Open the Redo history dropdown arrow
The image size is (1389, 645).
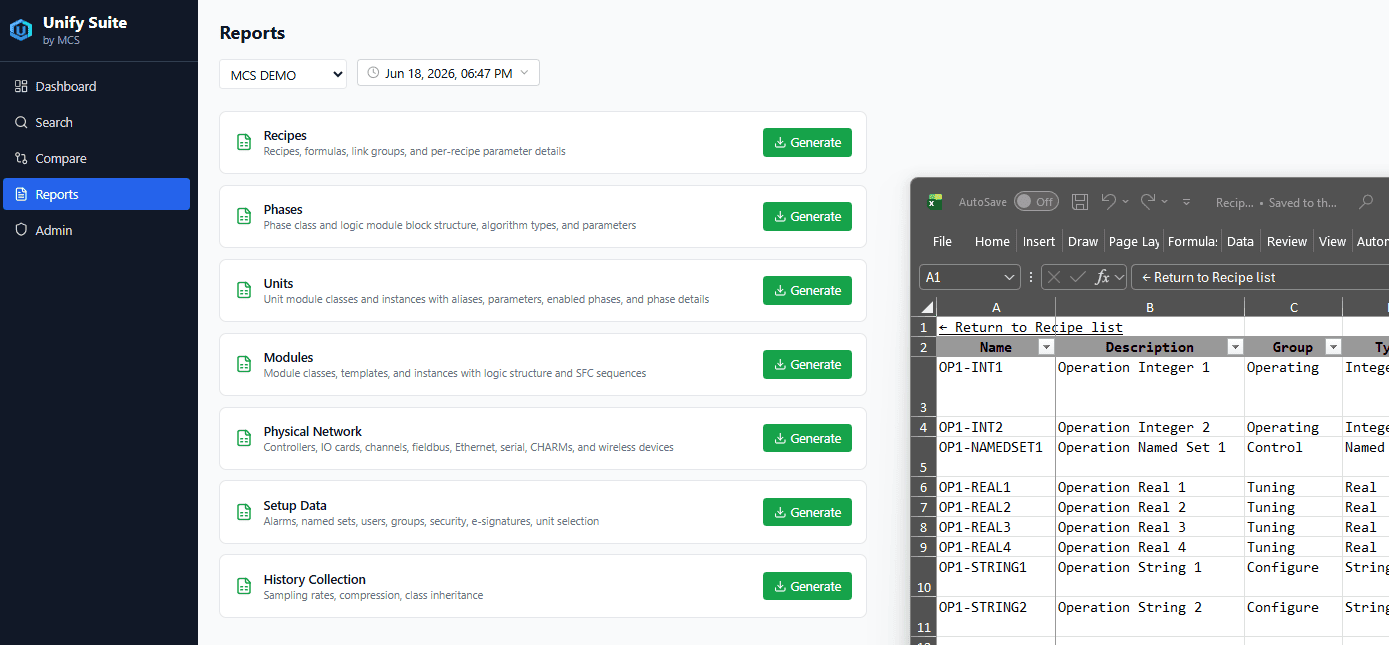coord(1165,201)
